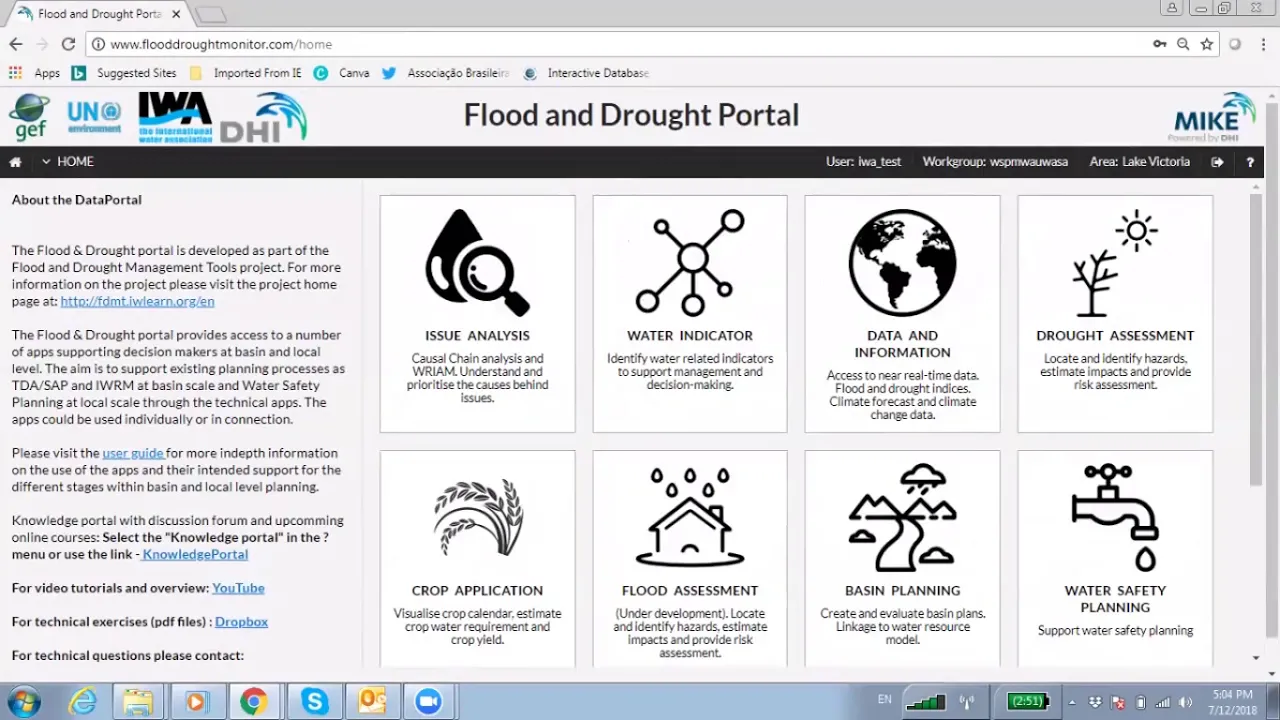Click the BASIN PLANNING title
The image size is (1280, 720).
pyautogui.click(x=902, y=591)
